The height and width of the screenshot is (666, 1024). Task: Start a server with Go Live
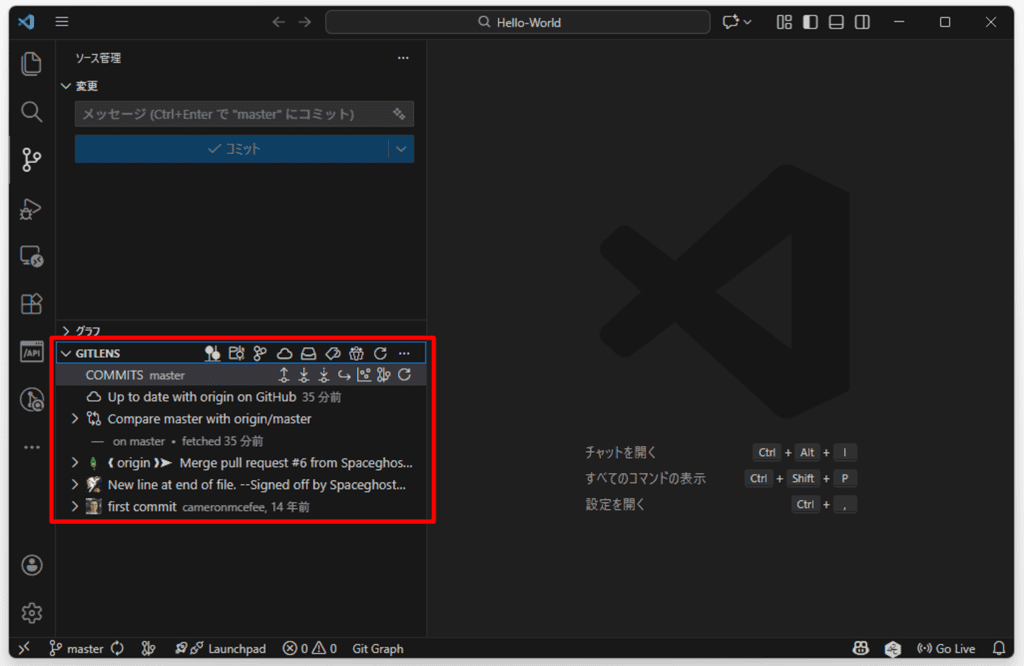[944, 648]
